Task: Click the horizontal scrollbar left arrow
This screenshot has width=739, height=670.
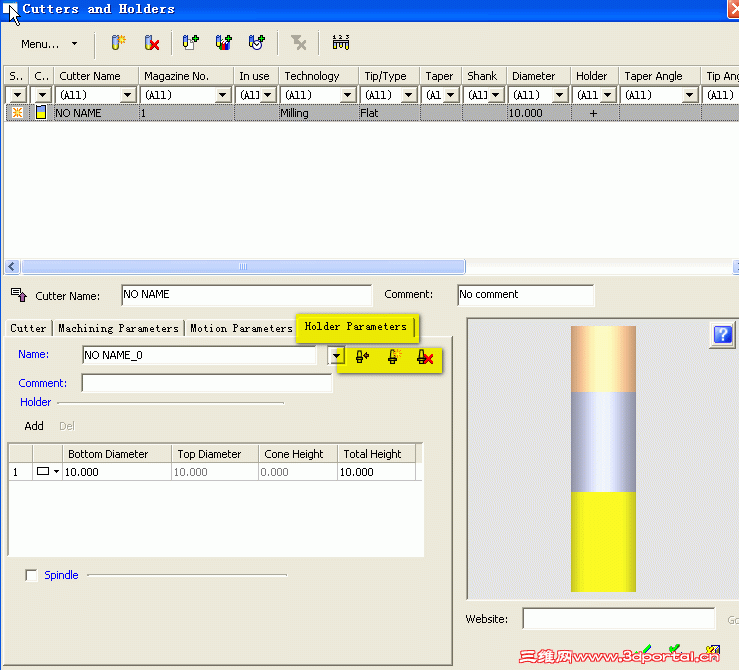Action: click(x=12, y=267)
